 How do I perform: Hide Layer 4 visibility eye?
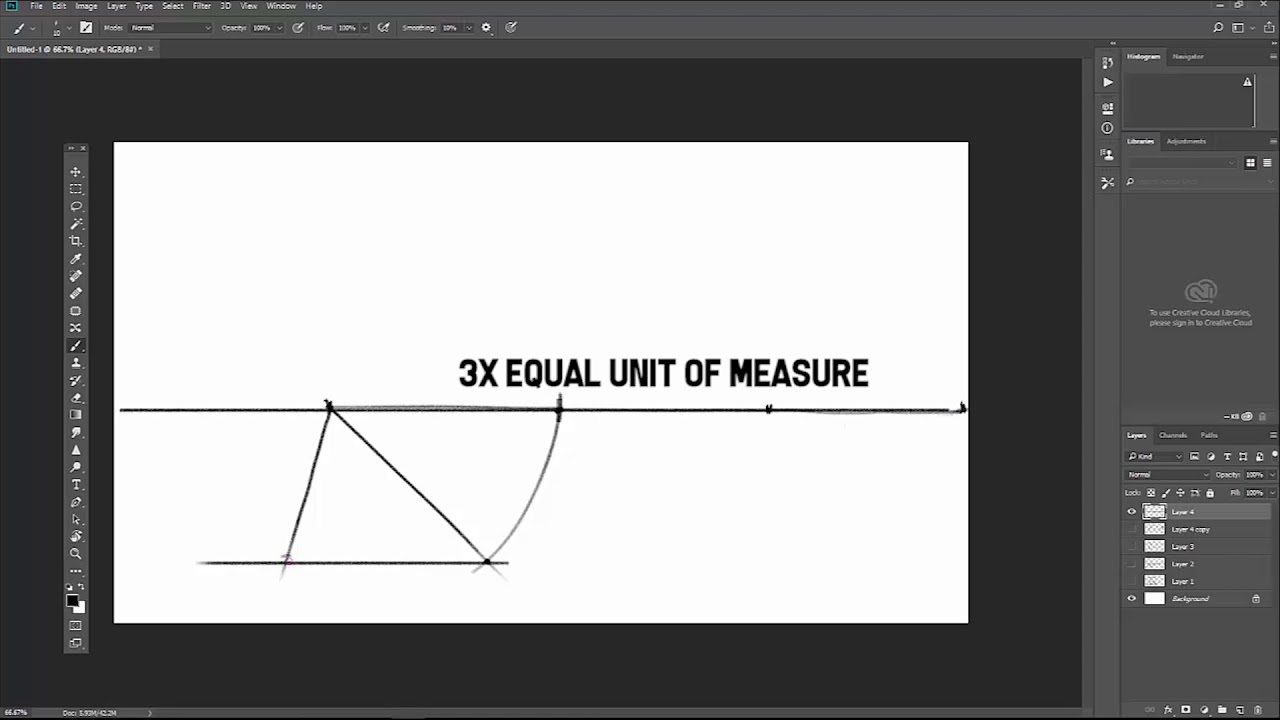click(1132, 512)
